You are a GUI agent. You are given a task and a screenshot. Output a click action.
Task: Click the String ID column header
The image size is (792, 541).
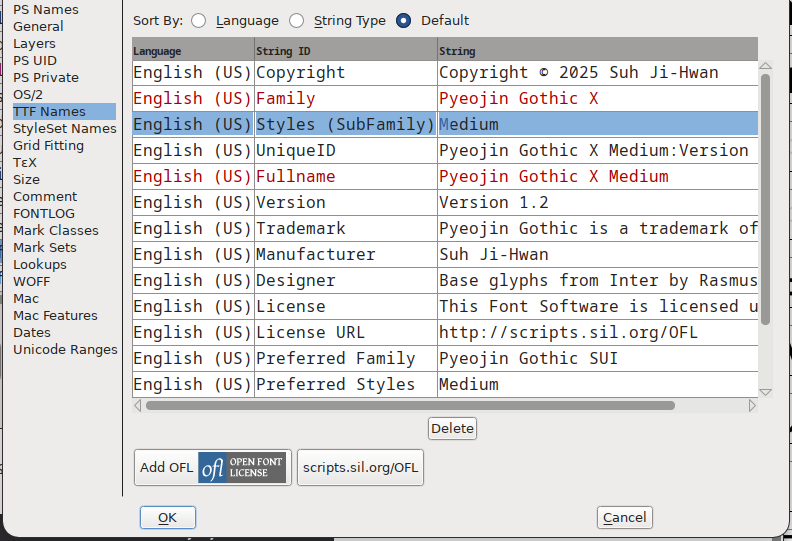pos(346,51)
